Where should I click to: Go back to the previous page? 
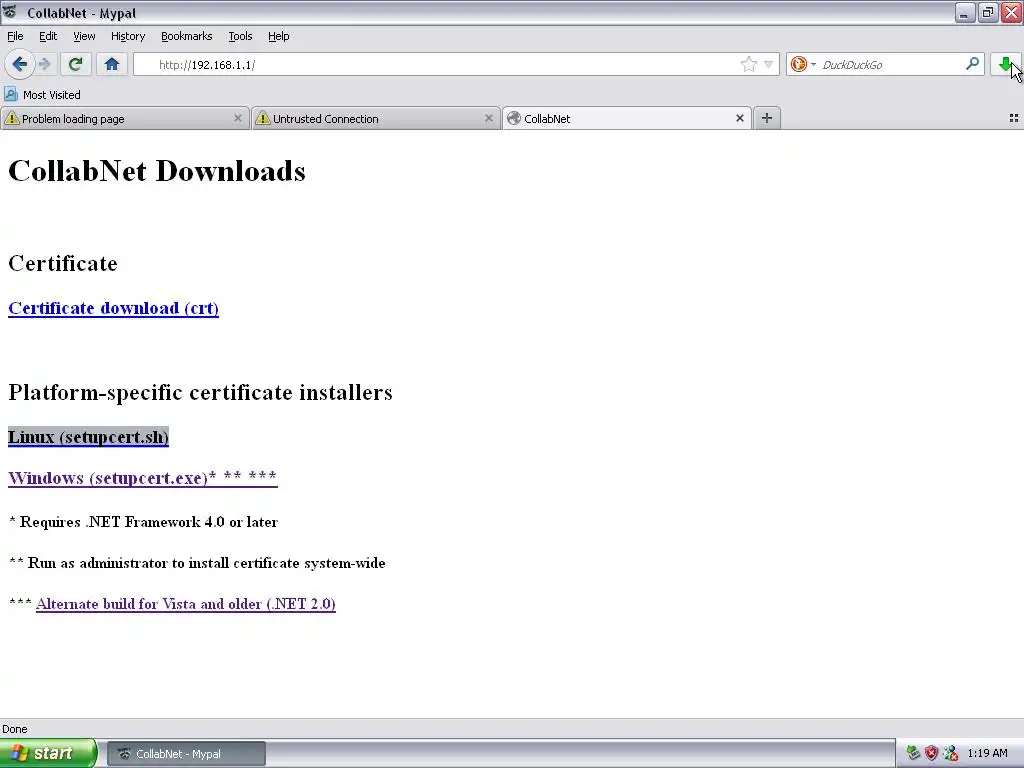[x=19, y=64]
